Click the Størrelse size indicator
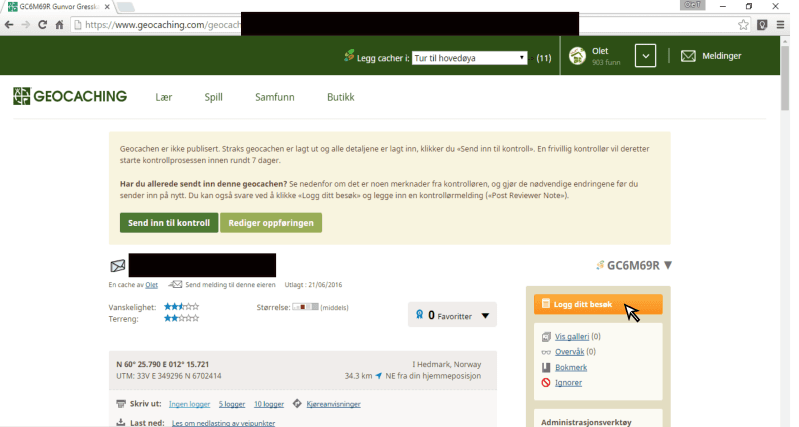The image size is (799, 427). [x=305, y=307]
